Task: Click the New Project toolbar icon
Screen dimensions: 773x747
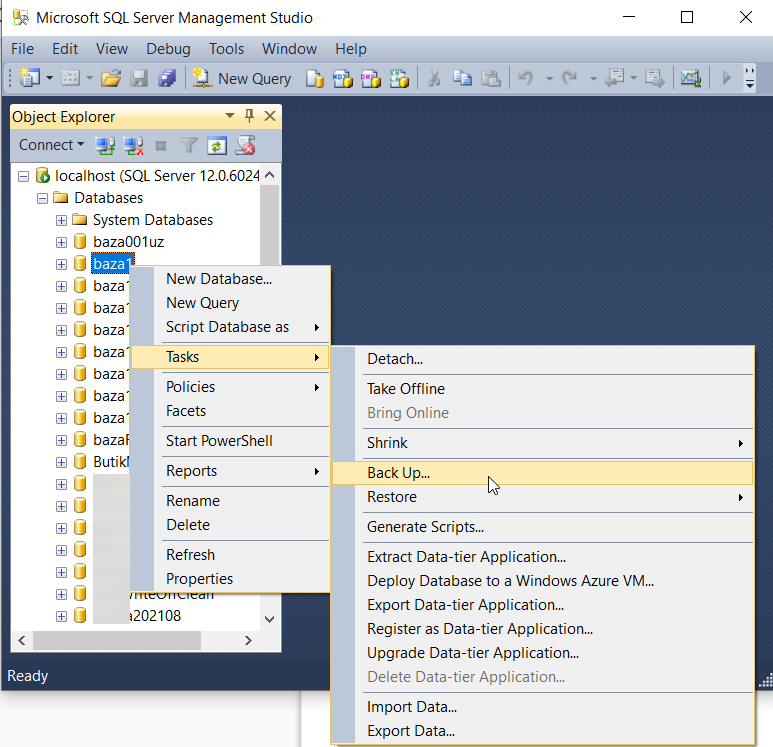Action: tap(30, 78)
